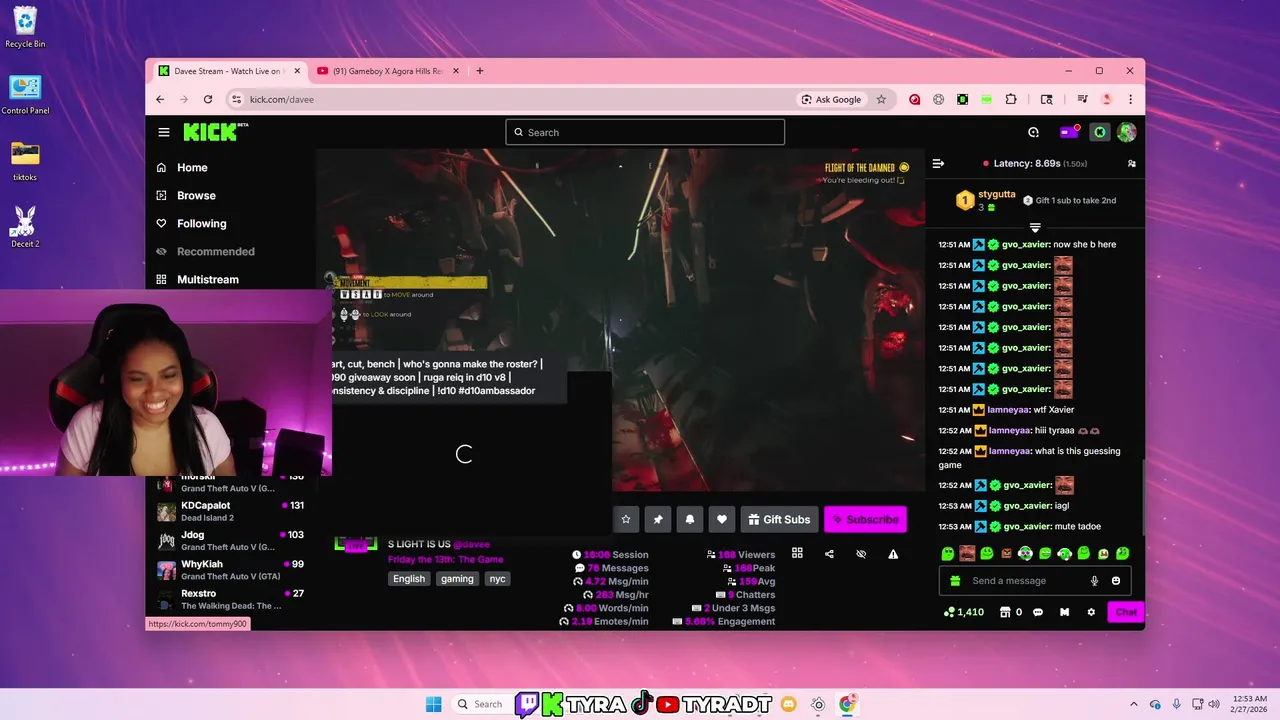Open WhyKiah recommended channel
The height and width of the screenshot is (720, 1280).
(x=230, y=570)
